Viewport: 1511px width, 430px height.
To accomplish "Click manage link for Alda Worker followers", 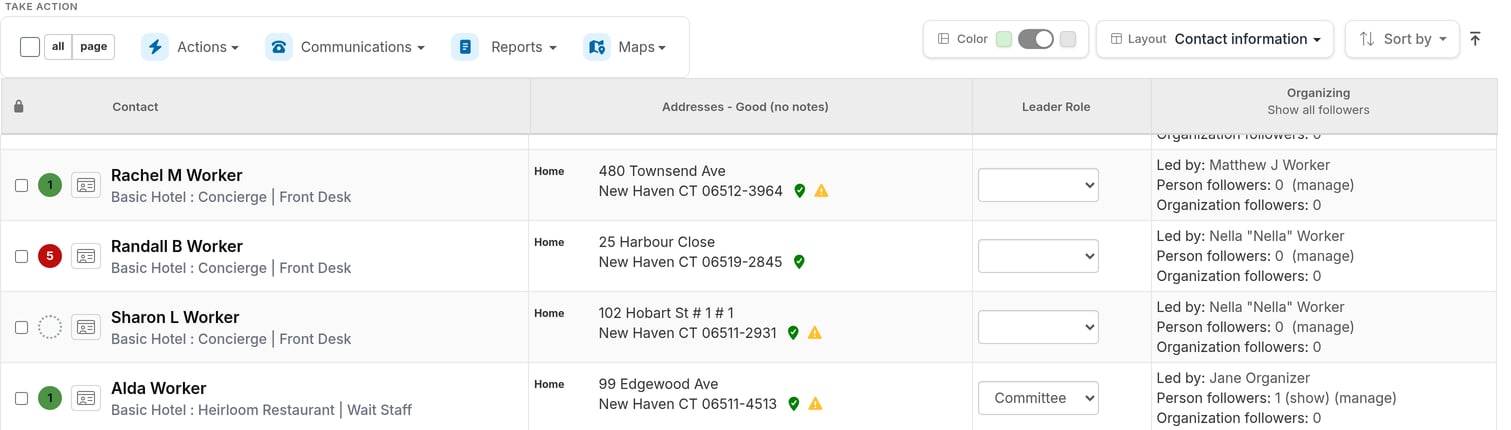I will coord(1365,398).
